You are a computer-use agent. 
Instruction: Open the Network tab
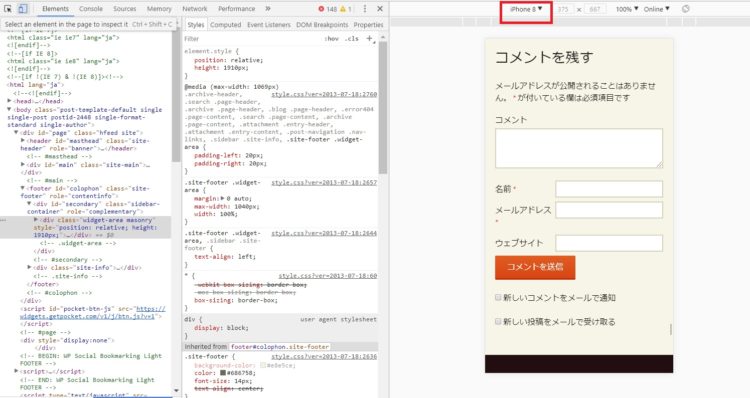pos(195,9)
